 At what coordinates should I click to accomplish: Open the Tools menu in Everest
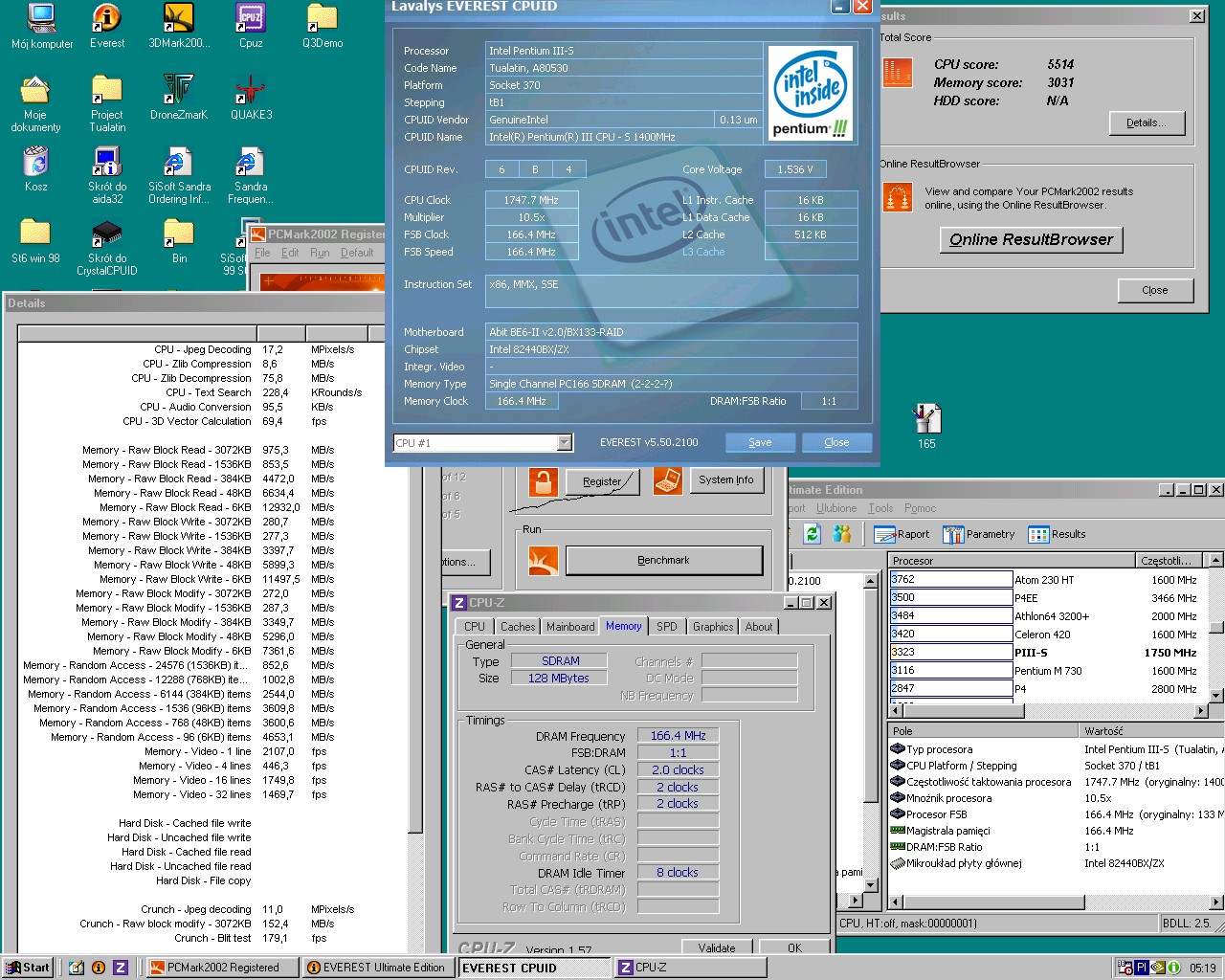click(x=880, y=508)
